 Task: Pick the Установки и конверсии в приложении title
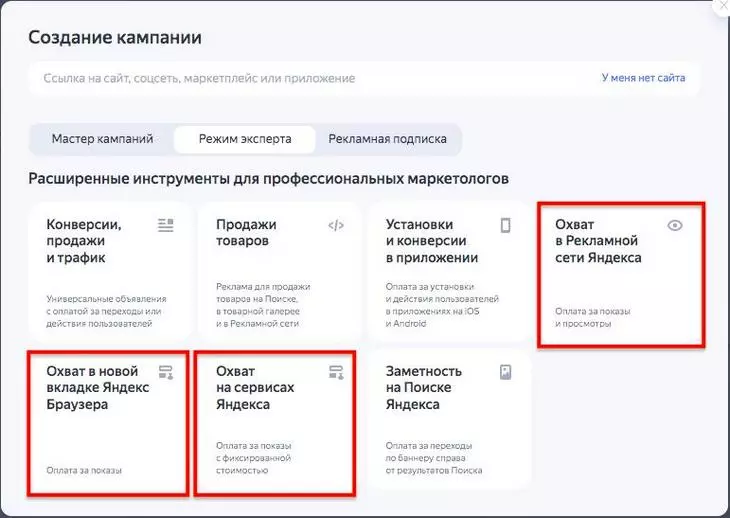[432, 241]
